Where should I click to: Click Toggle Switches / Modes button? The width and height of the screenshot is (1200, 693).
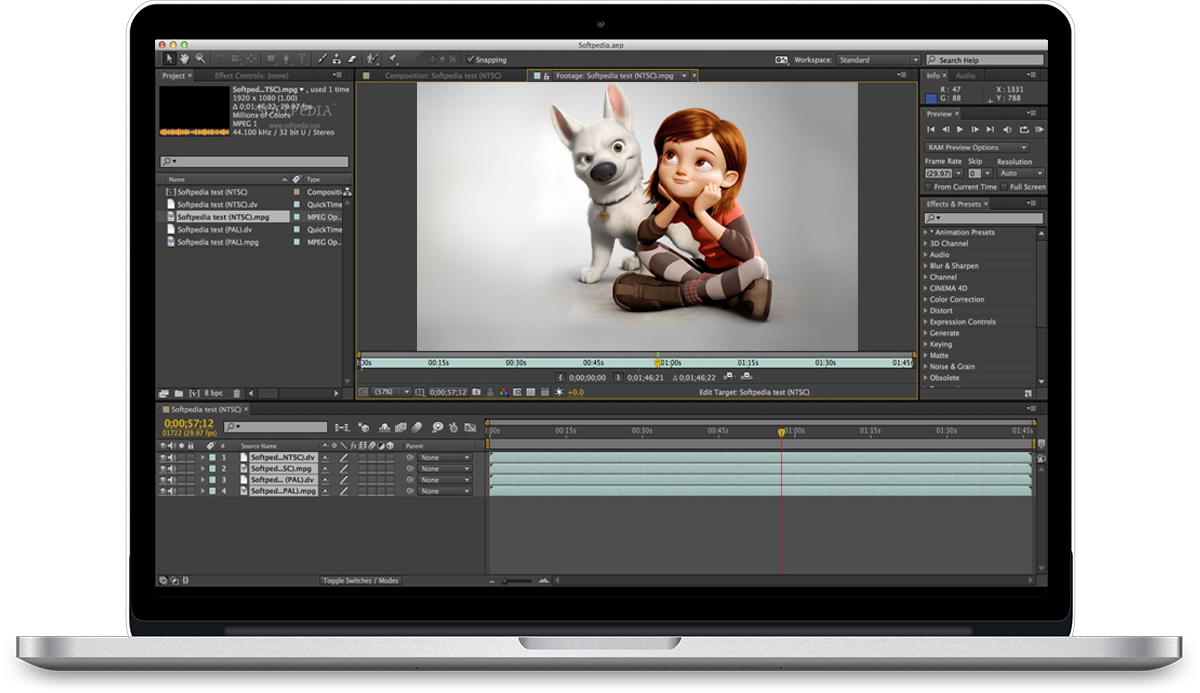[x=360, y=581]
